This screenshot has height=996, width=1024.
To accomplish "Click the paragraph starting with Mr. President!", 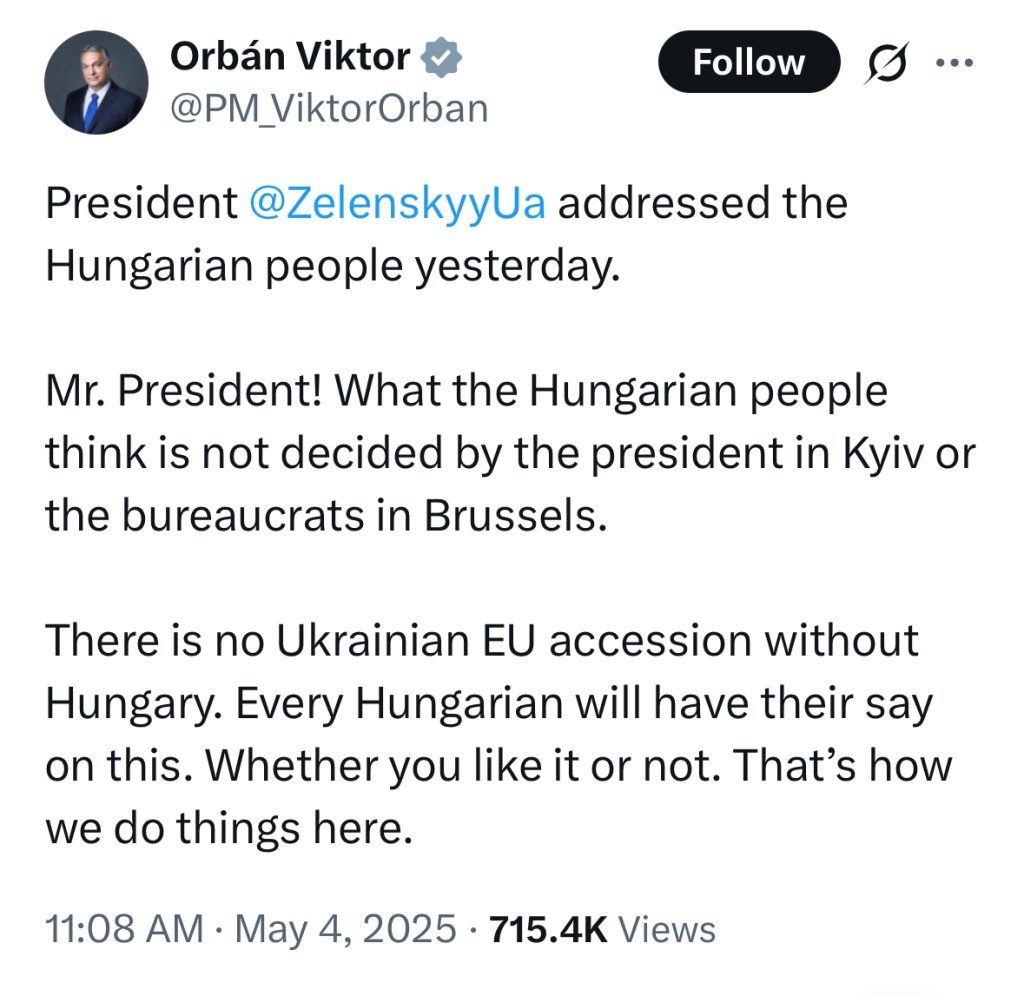I will (x=511, y=453).
